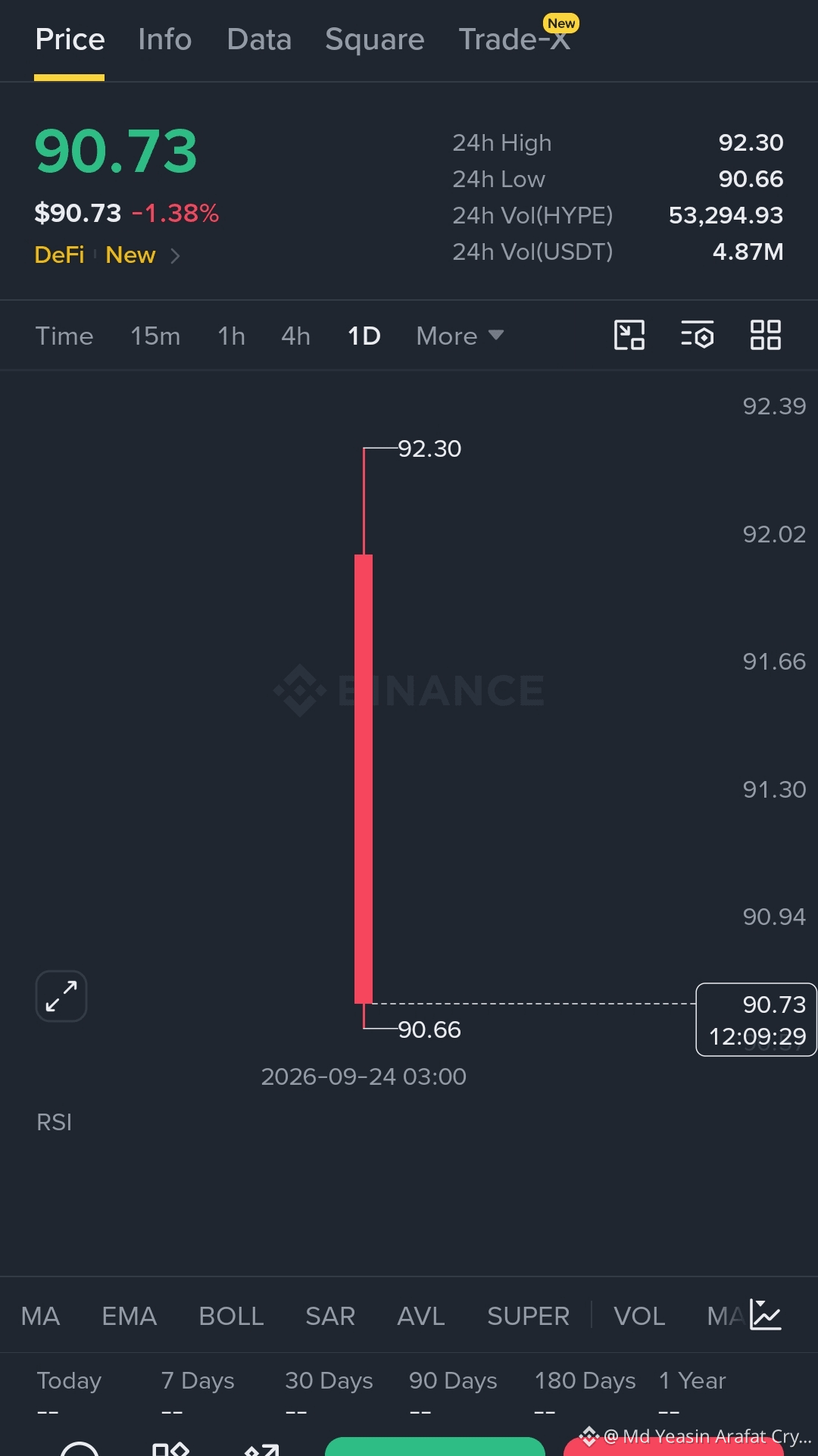818x1456 pixels.
Task: Switch to the Info tab
Action: [x=165, y=39]
